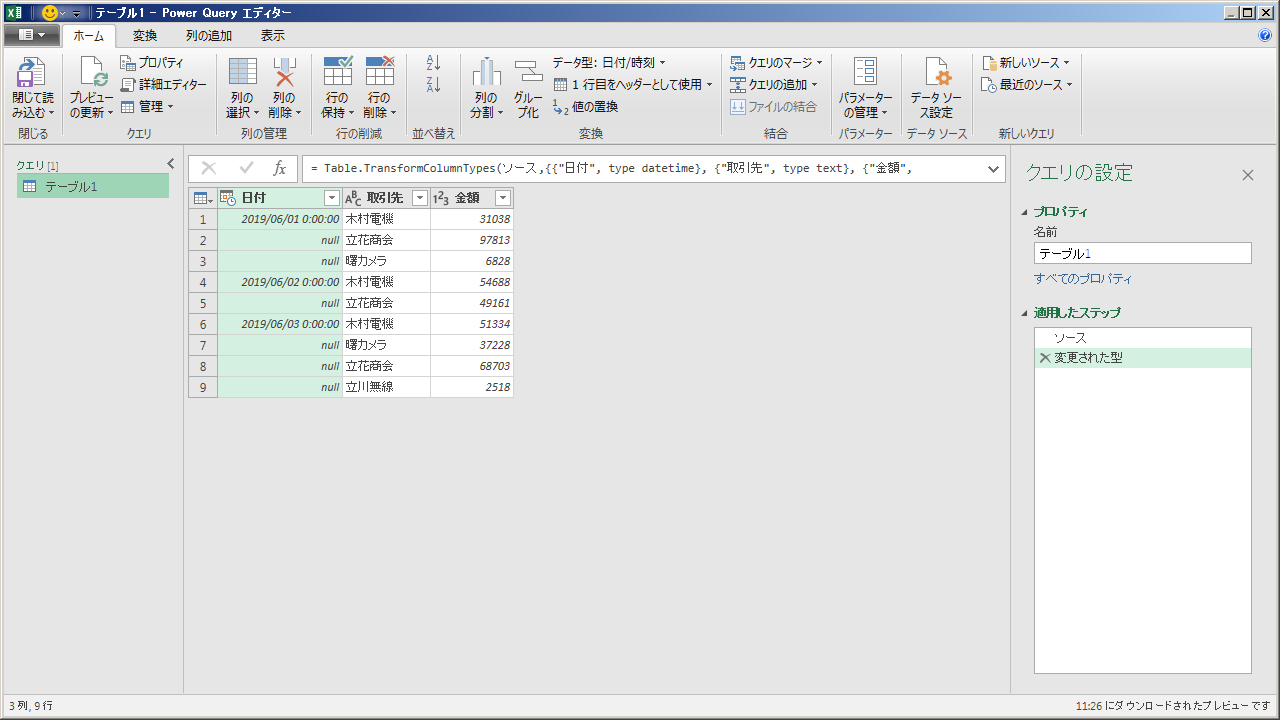Open Data Type (データ型: 日付/時刻) dropdown
Viewport: 1280px width, 720px height.
click(609, 63)
